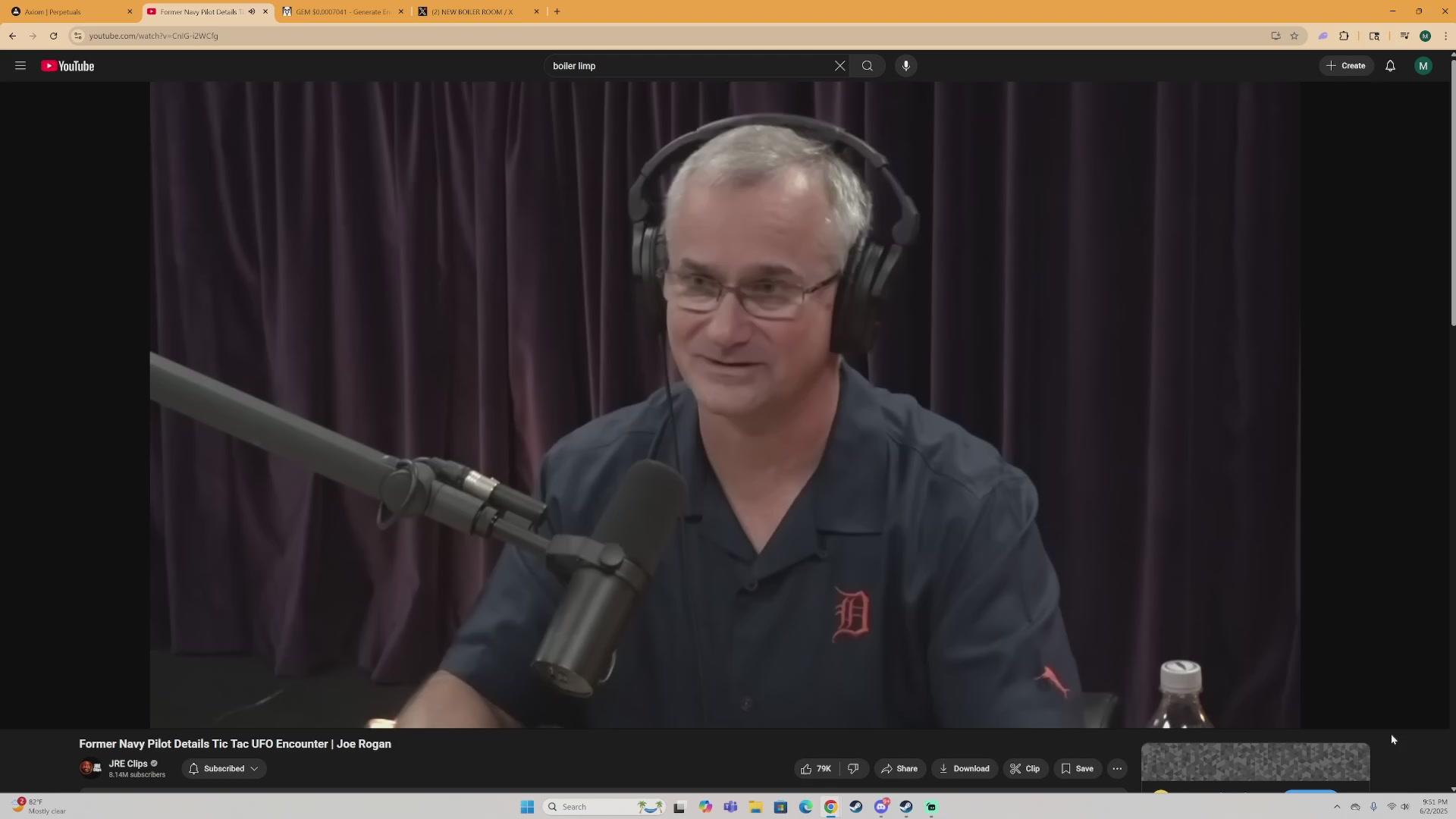Click the search magnifier button
This screenshot has height=819, width=1456.
pyautogui.click(x=867, y=66)
